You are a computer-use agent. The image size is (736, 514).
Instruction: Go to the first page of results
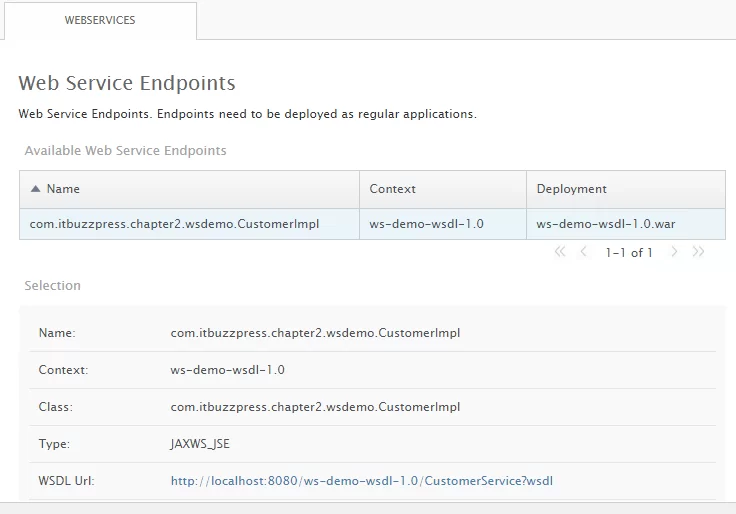[560, 252]
